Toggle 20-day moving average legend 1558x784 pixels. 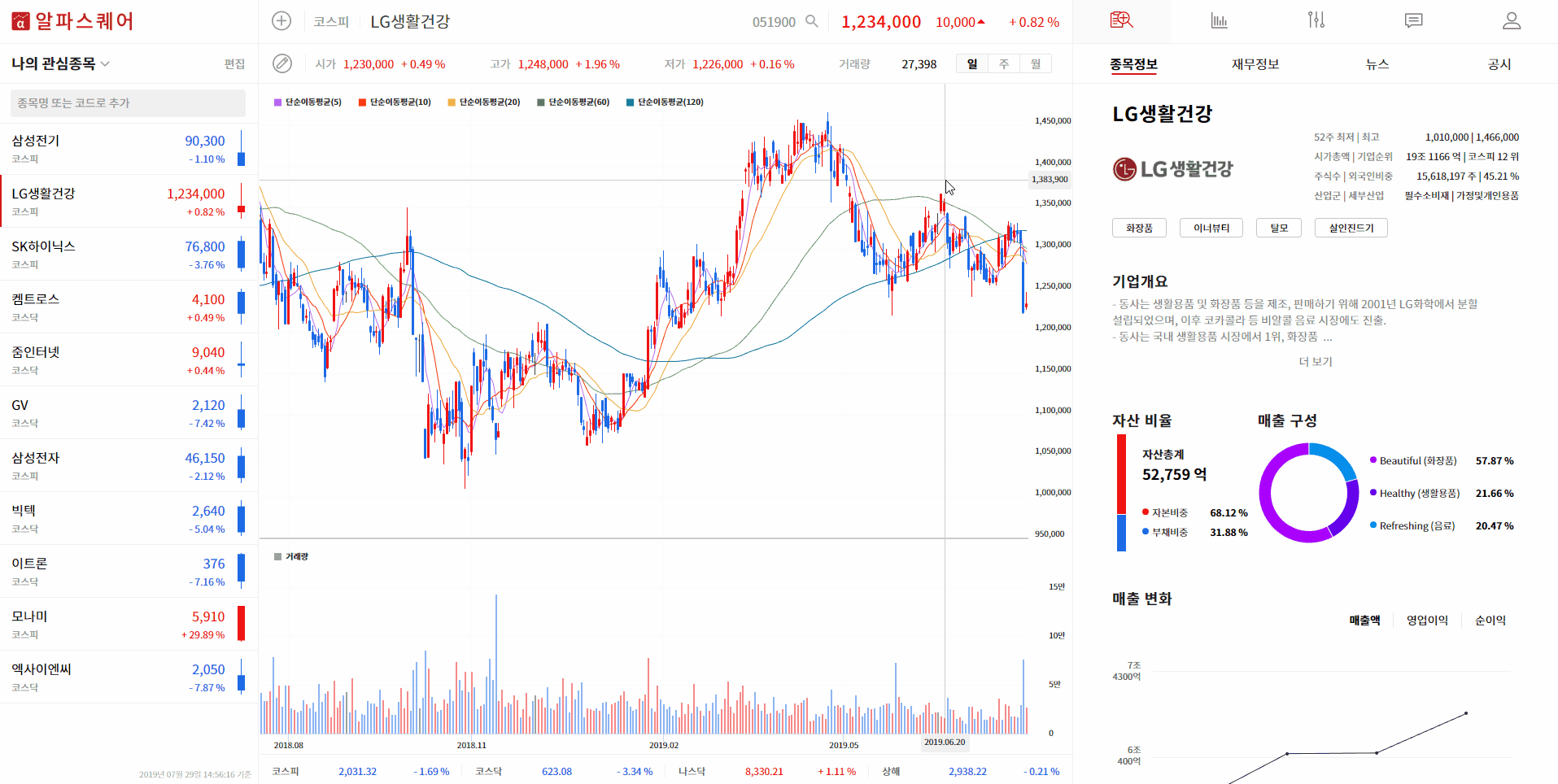484,102
